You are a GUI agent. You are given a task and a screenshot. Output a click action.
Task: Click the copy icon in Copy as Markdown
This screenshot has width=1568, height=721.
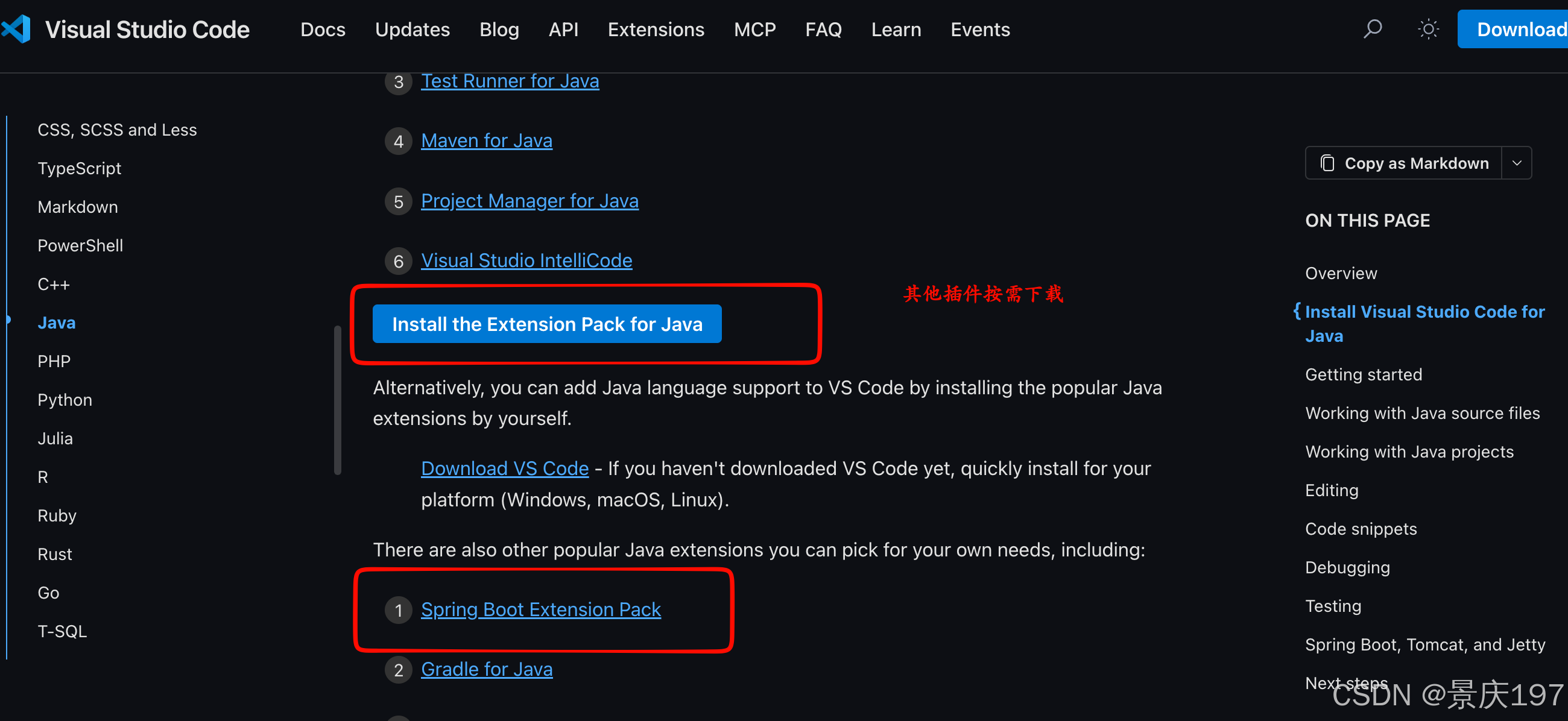[1327, 163]
